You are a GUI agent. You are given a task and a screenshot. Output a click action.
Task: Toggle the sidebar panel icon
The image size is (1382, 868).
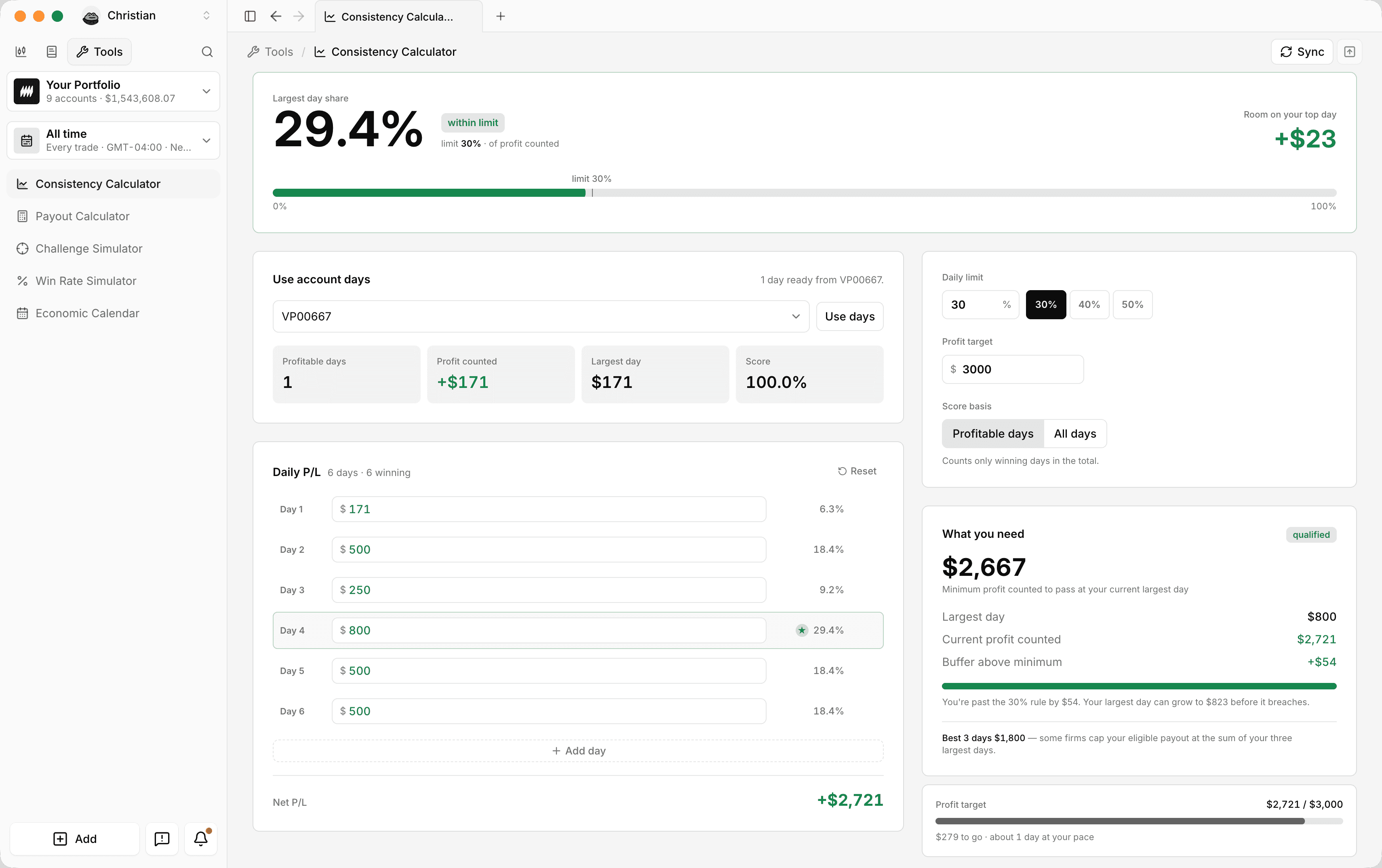(x=250, y=16)
